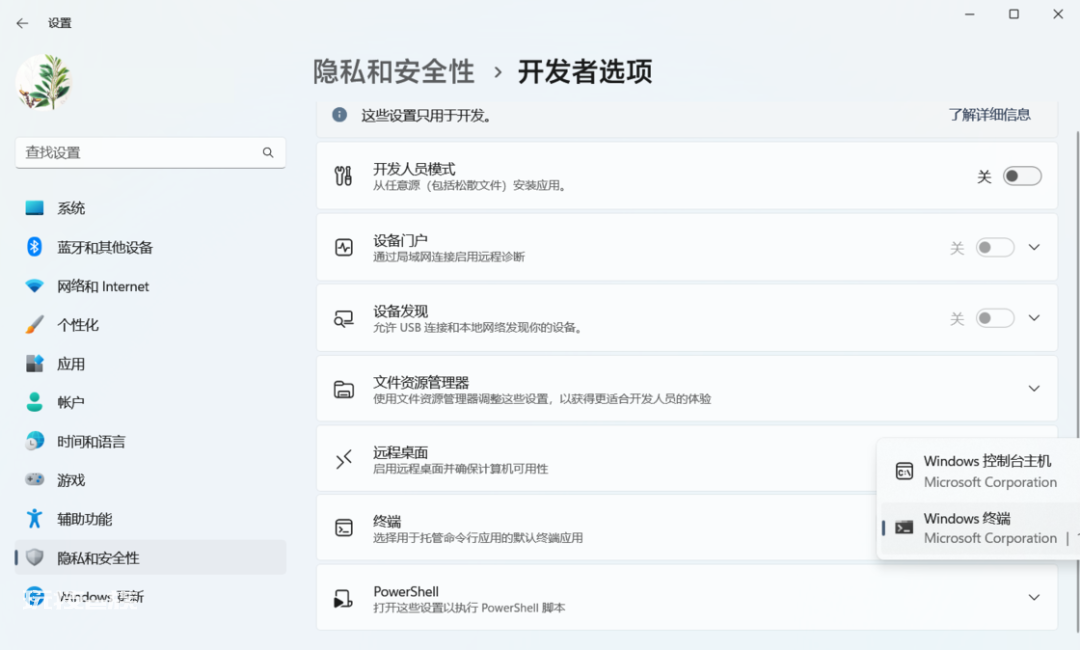Toggle the 设备门户 switch
This screenshot has height=650, width=1080.
[995, 247]
